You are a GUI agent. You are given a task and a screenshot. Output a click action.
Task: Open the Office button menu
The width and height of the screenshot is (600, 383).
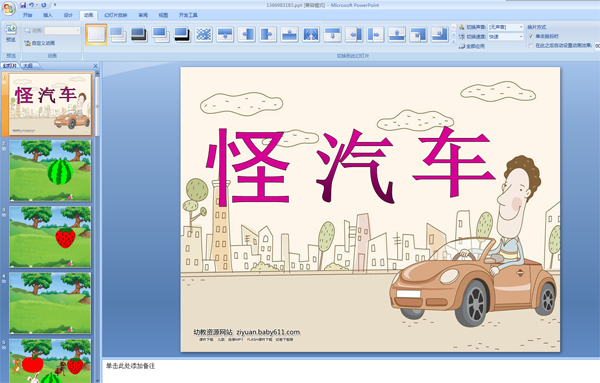(x=8, y=8)
